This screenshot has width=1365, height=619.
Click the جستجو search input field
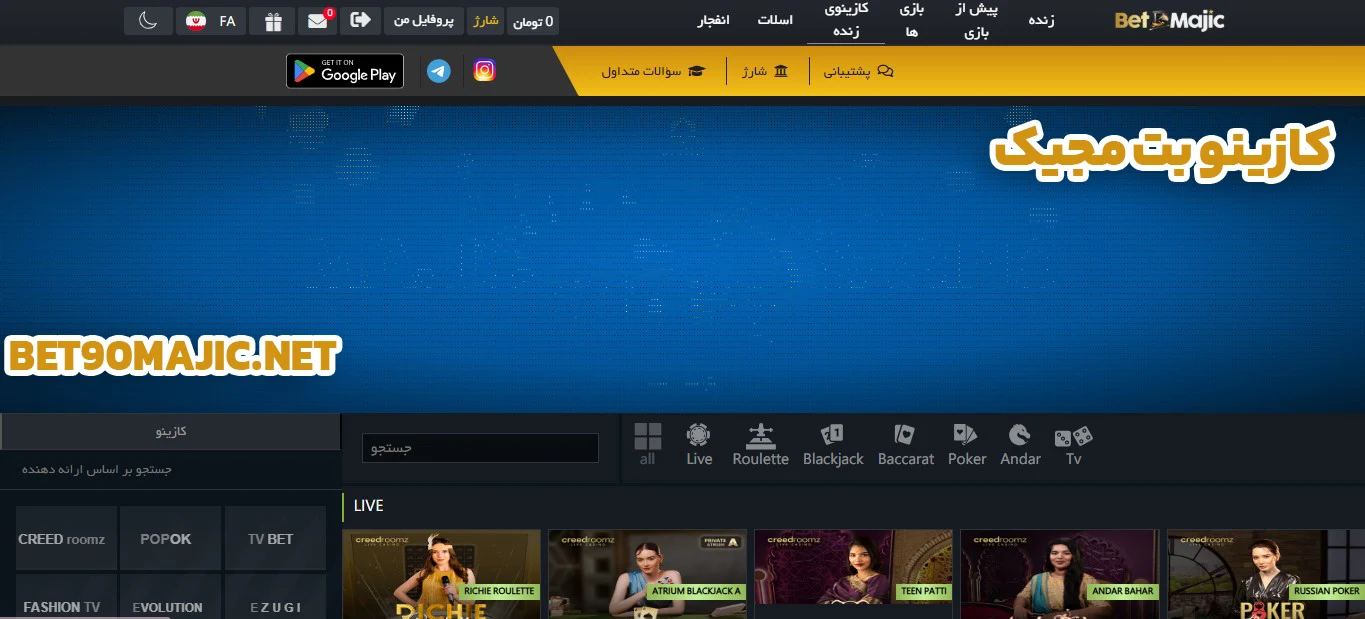coord(480,448)
